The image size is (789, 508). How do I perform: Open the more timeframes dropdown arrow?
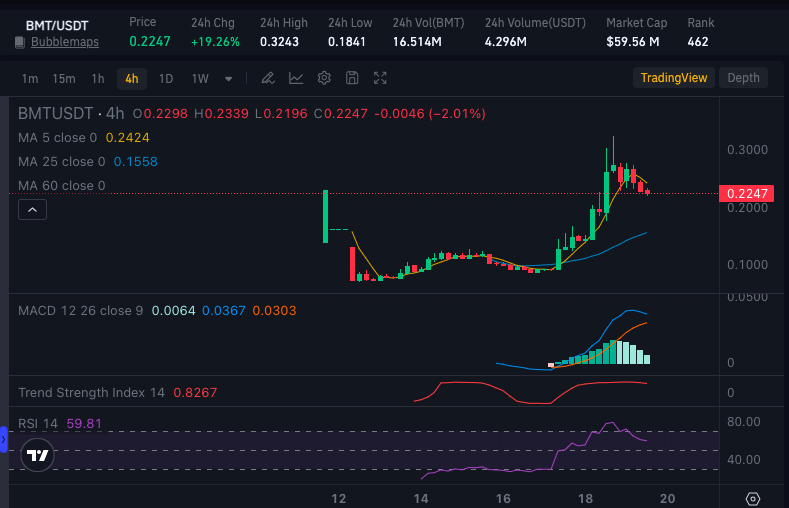pos(228,79)
